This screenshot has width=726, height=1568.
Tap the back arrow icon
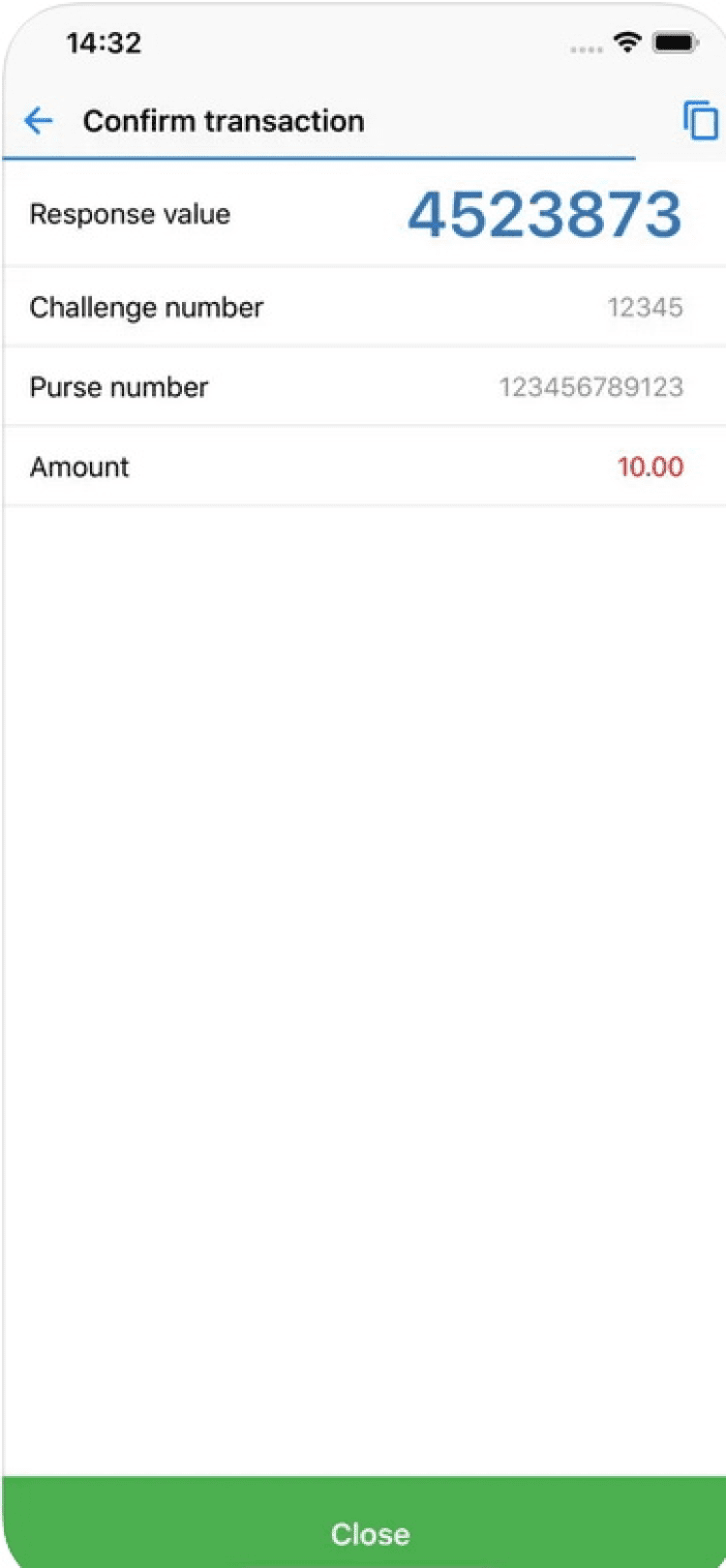click(x=39, y=121)
